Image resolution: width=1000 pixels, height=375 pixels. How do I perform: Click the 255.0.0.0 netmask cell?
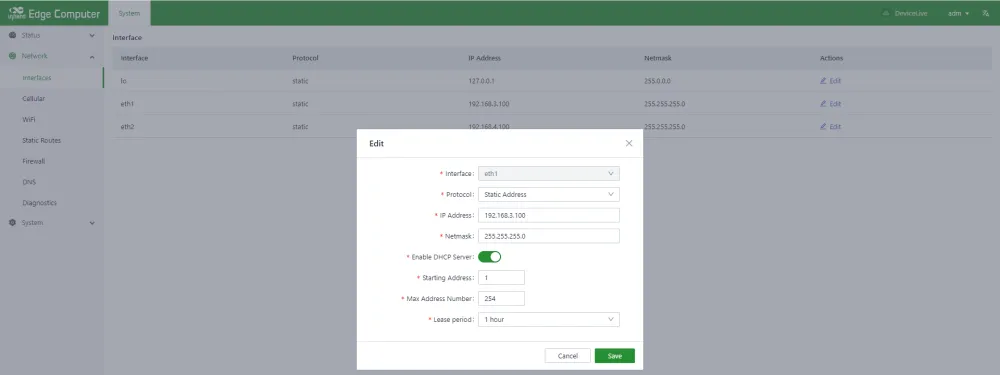pos(658,81)
